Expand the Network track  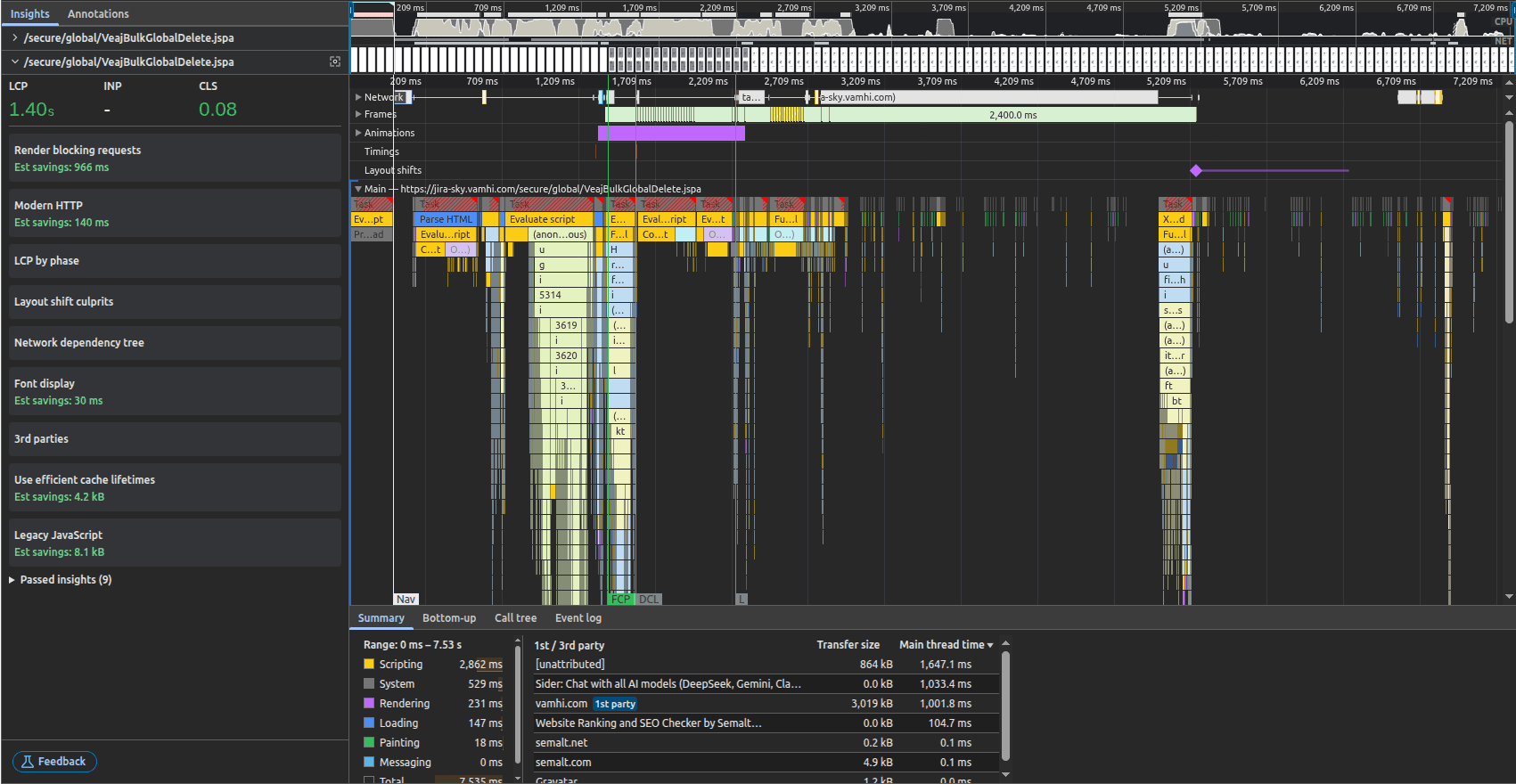(x=358, y=97)
